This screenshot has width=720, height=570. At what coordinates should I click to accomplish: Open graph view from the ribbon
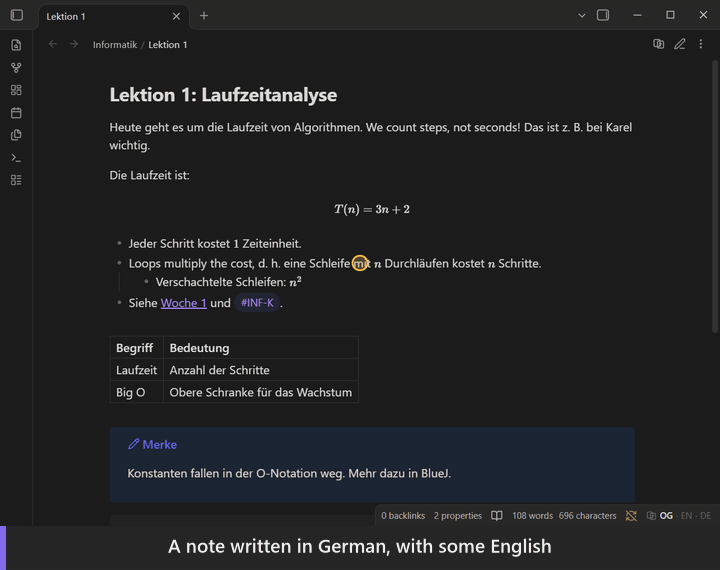pos(16,68)
